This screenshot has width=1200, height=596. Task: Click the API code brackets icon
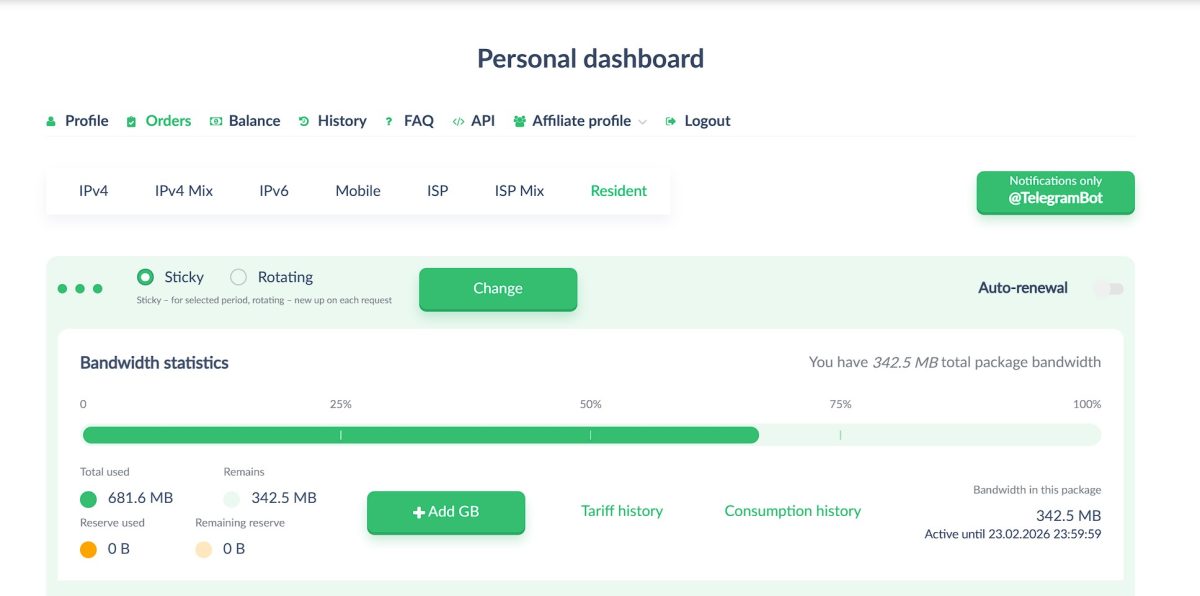point(458,121)
